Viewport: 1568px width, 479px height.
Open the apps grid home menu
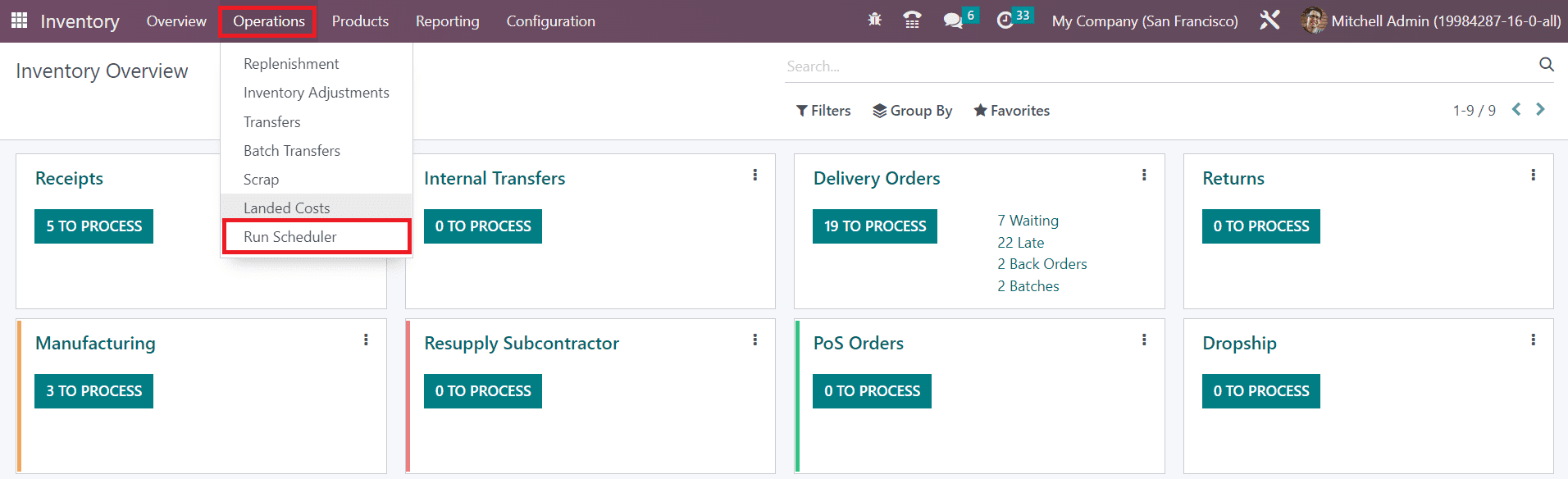coord(19,21)
